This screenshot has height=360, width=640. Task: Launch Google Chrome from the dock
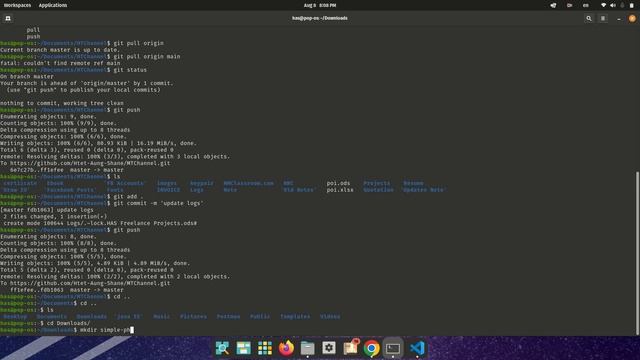371,349
